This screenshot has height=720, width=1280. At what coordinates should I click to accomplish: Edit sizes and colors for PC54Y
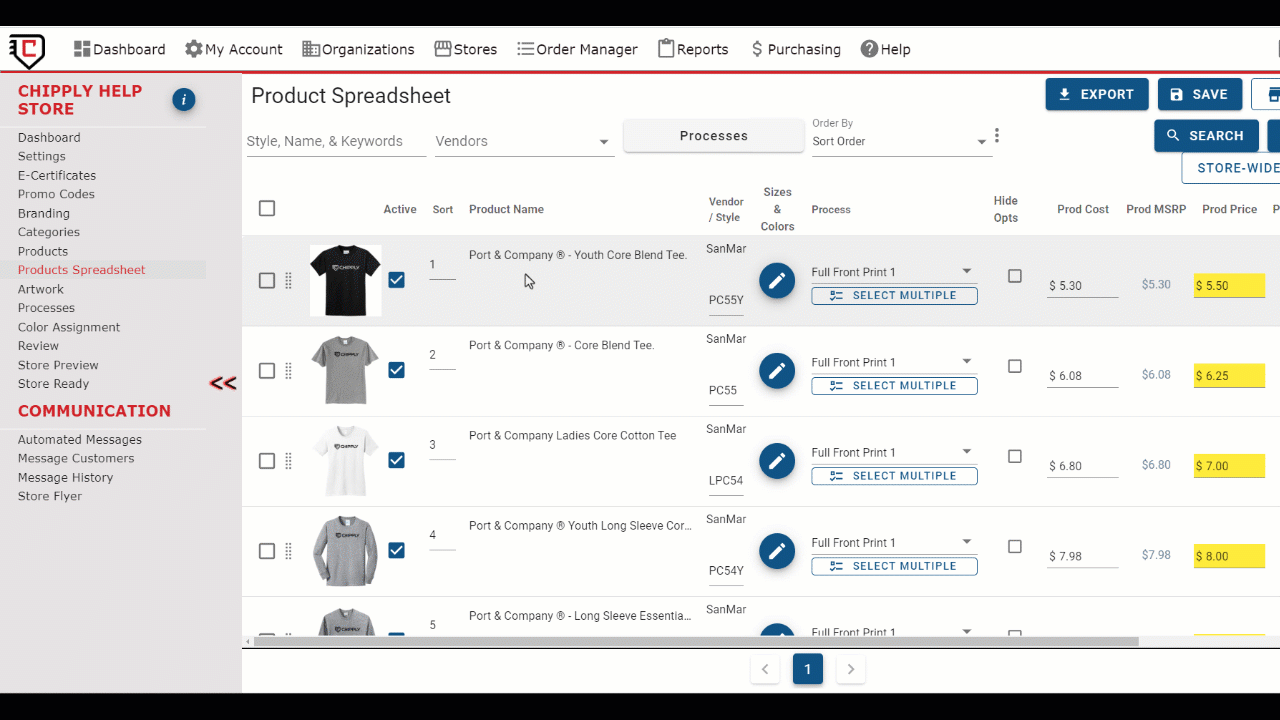click(777, 551)
